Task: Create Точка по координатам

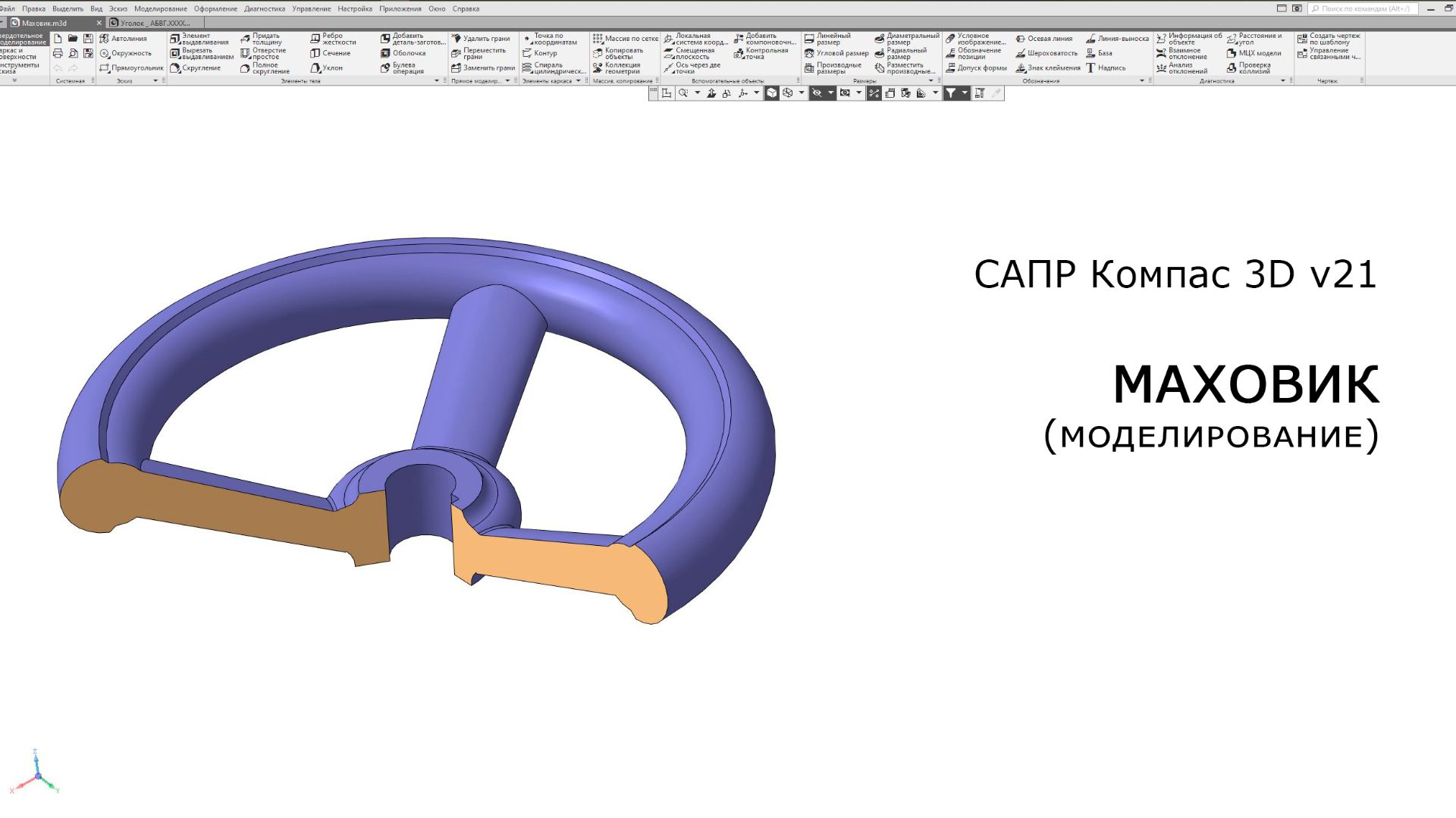Action: (550, 39)
